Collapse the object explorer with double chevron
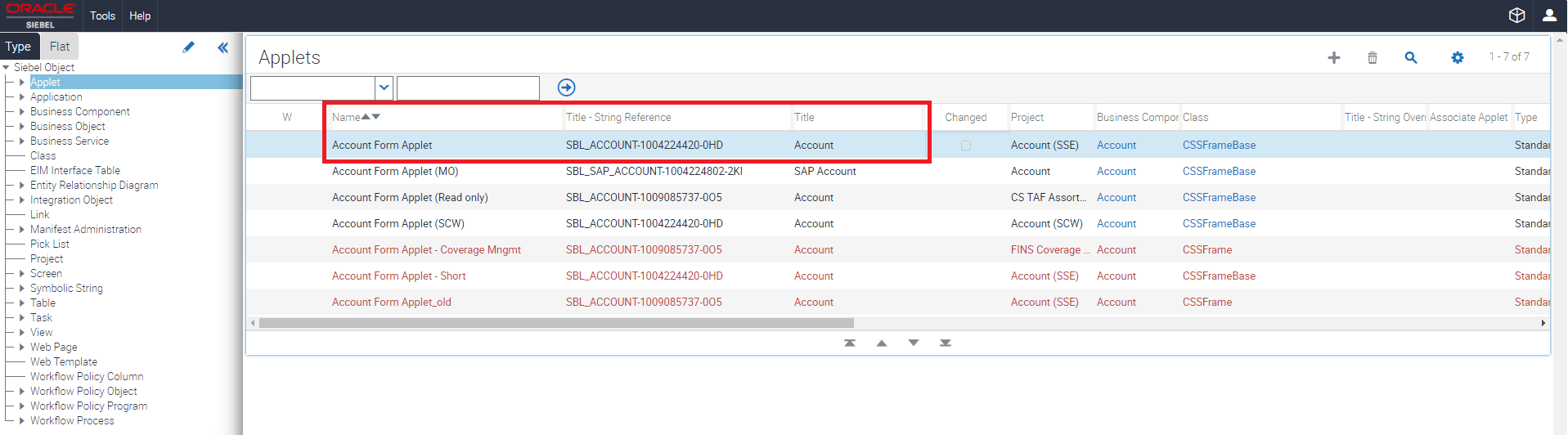The height and width of the screenshot is (435, 1568). pos(222,47)
